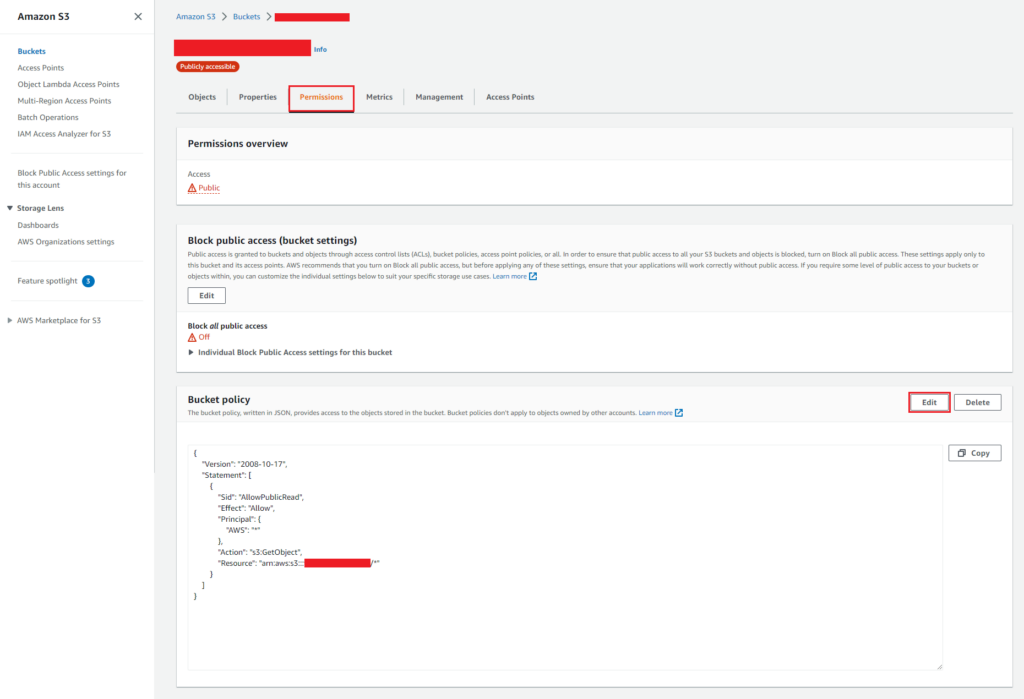Open the Properties tab
Image resolution: width=1024 pixels, height=699 pixels.
click(x=258, y=97)
